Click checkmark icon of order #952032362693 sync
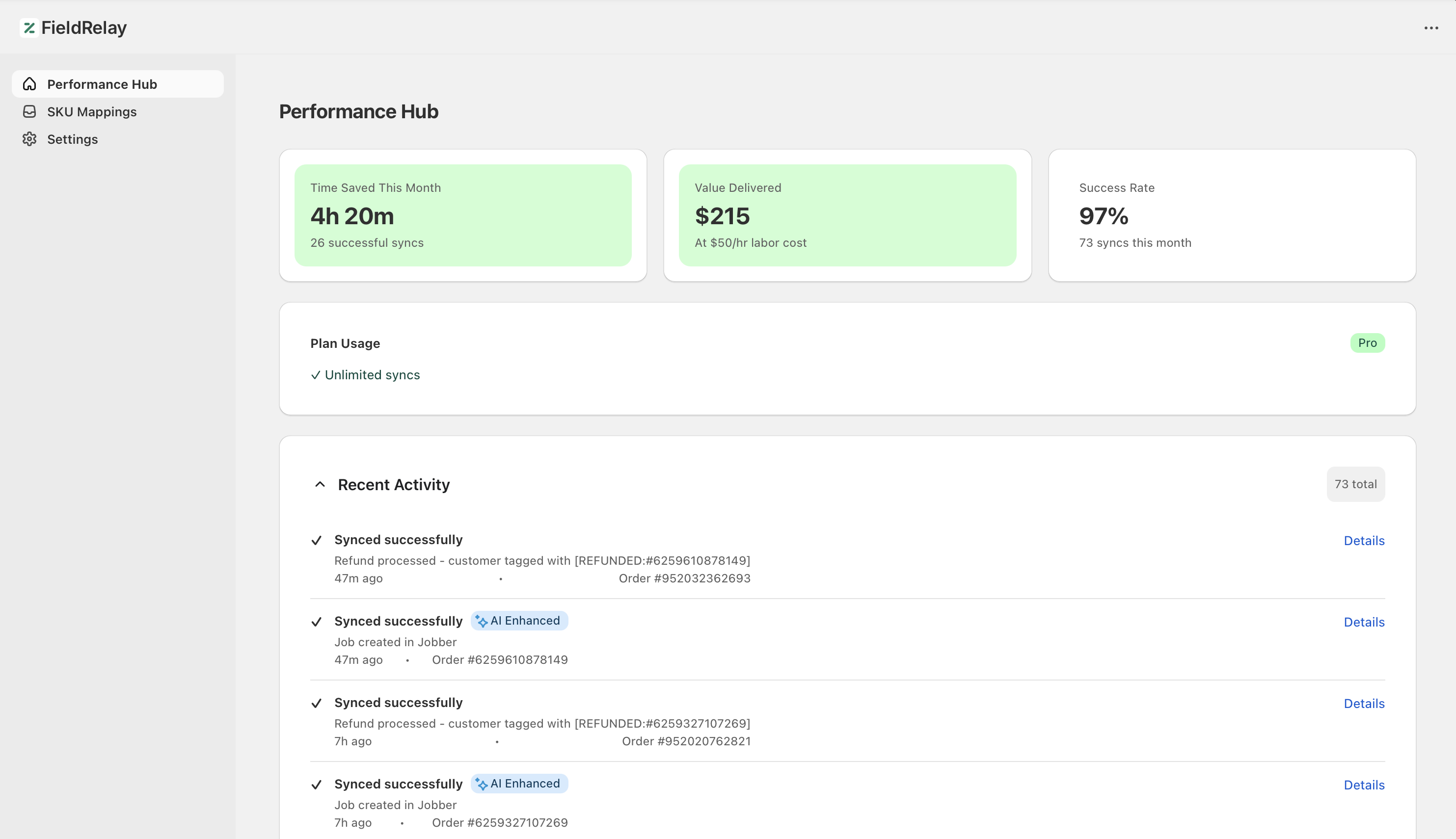Screen dimensions: 1456x839 316,541
